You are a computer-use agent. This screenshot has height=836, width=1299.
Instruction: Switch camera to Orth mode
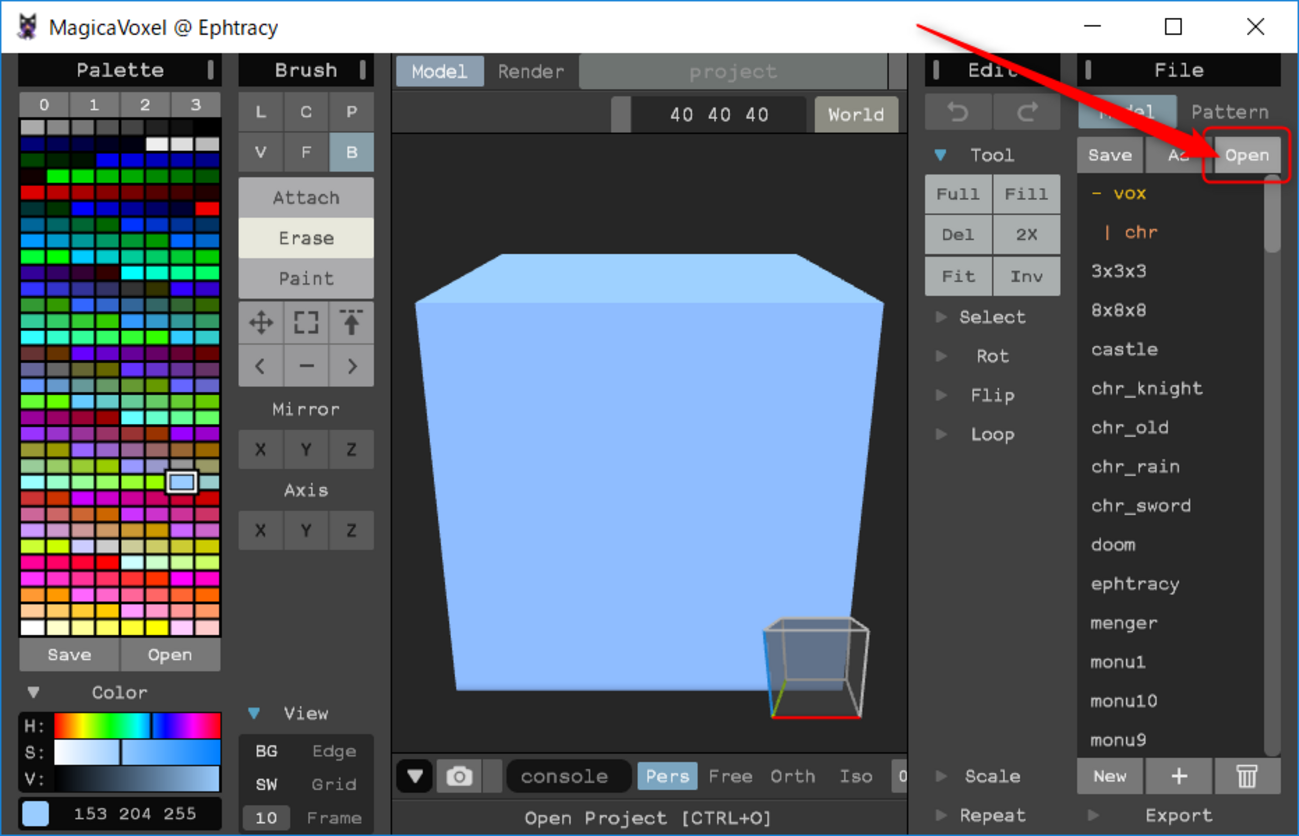tap(792, 776)
